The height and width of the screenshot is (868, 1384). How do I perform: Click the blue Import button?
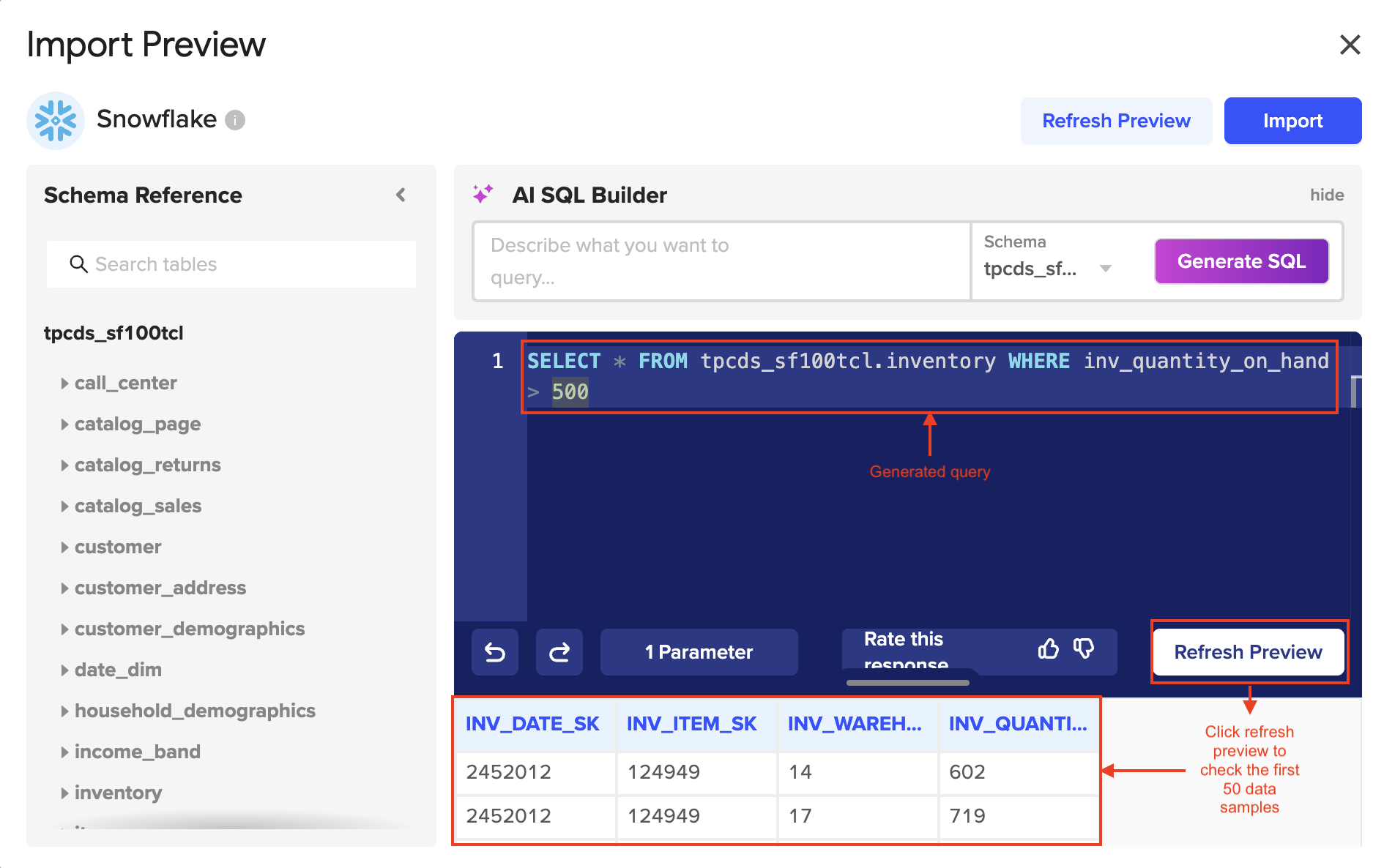(1292, 121)
